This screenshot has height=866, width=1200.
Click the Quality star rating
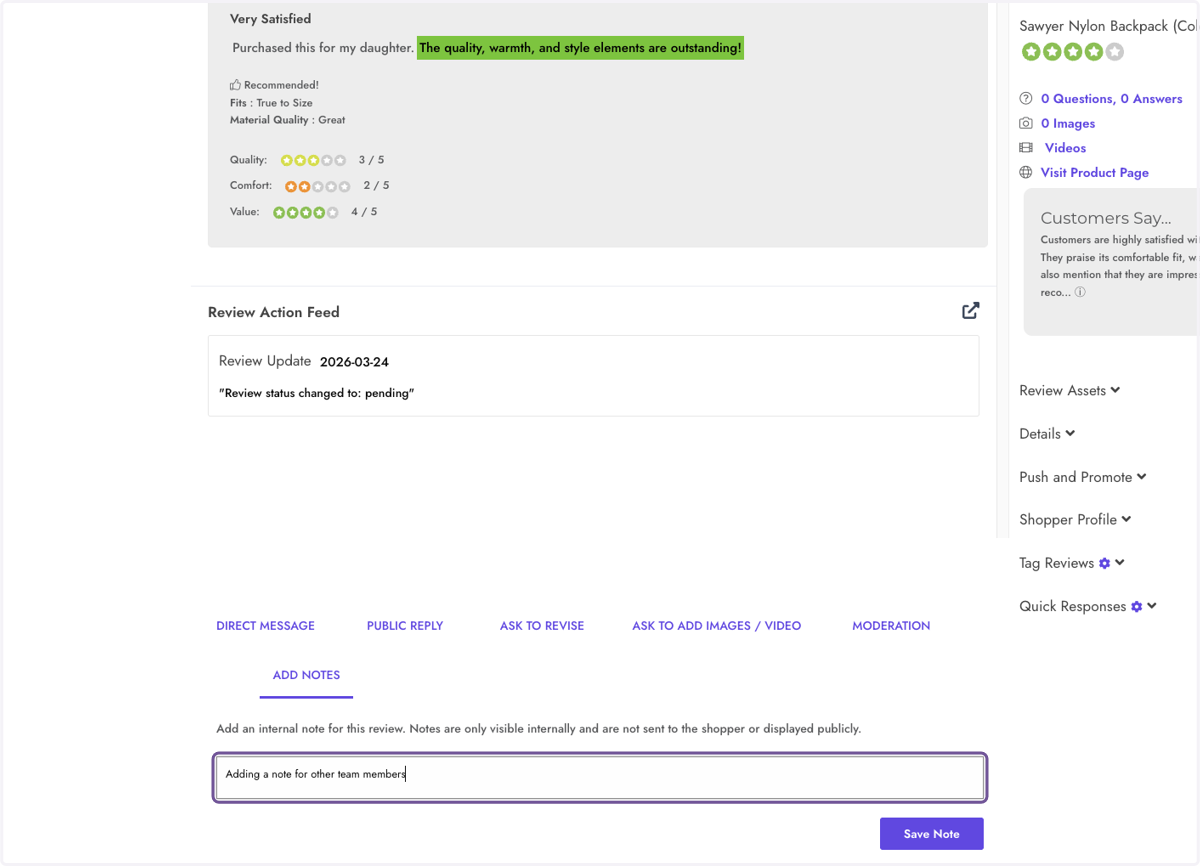(x=313, y=160)
